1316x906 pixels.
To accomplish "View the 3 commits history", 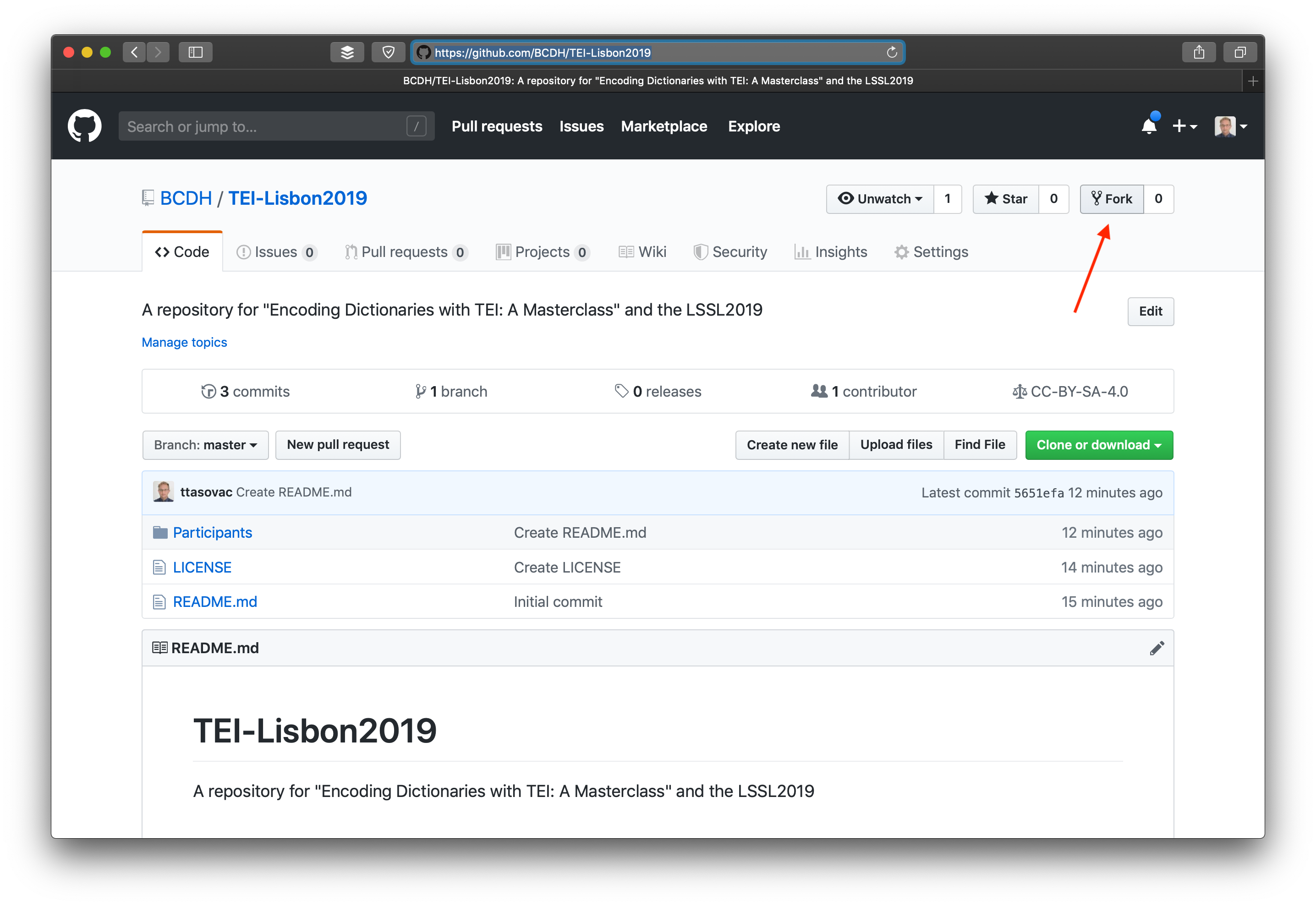I will click(245, 392).
